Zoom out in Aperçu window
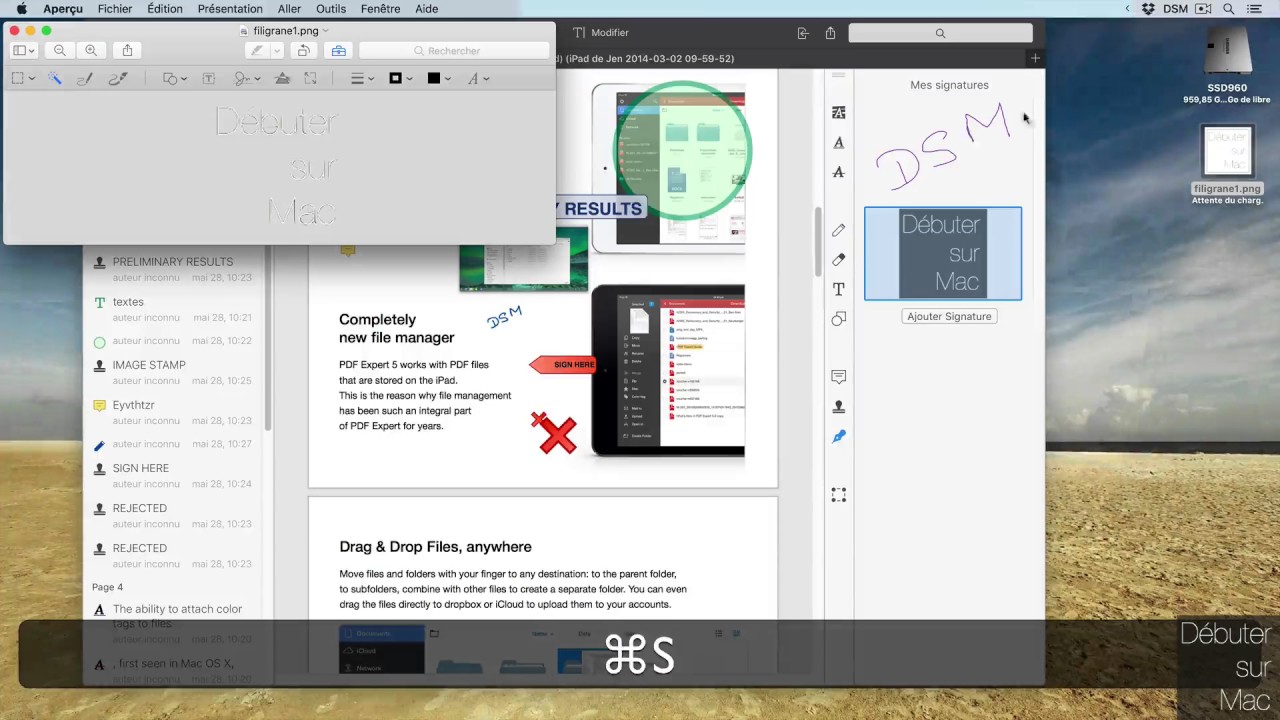 tap(60, 50)
